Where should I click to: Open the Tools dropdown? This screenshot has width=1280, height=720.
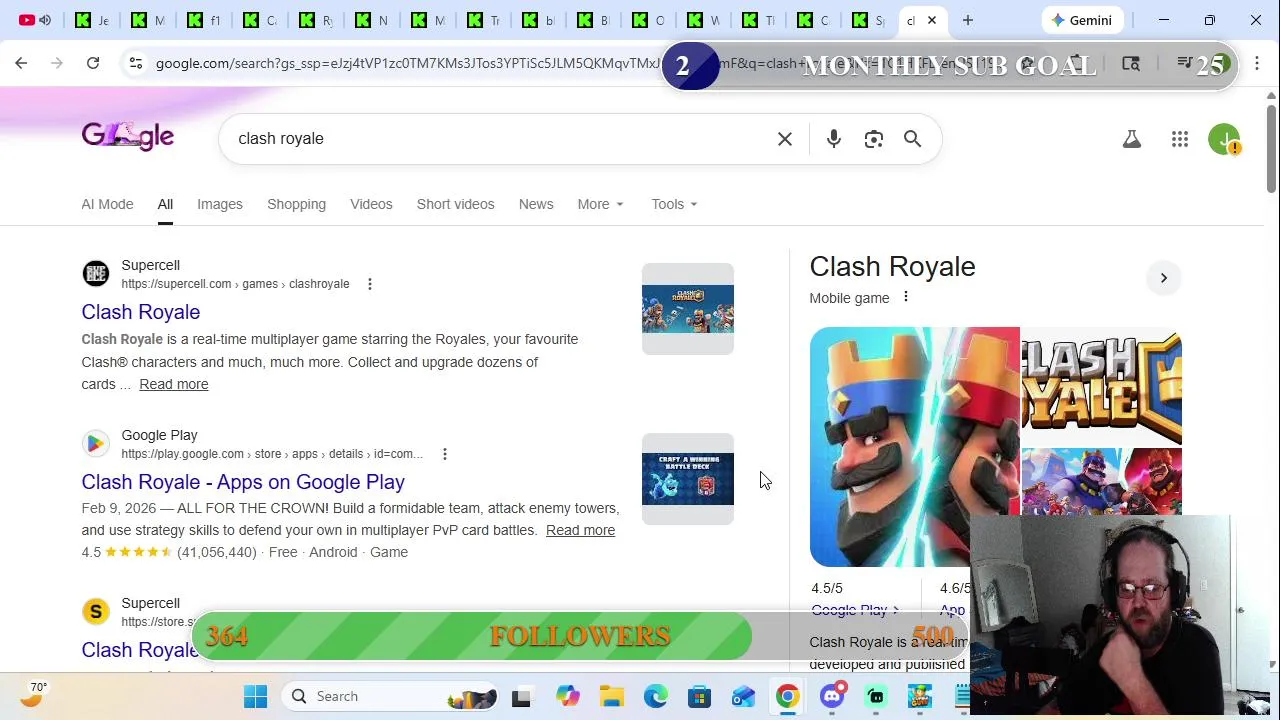674,204
